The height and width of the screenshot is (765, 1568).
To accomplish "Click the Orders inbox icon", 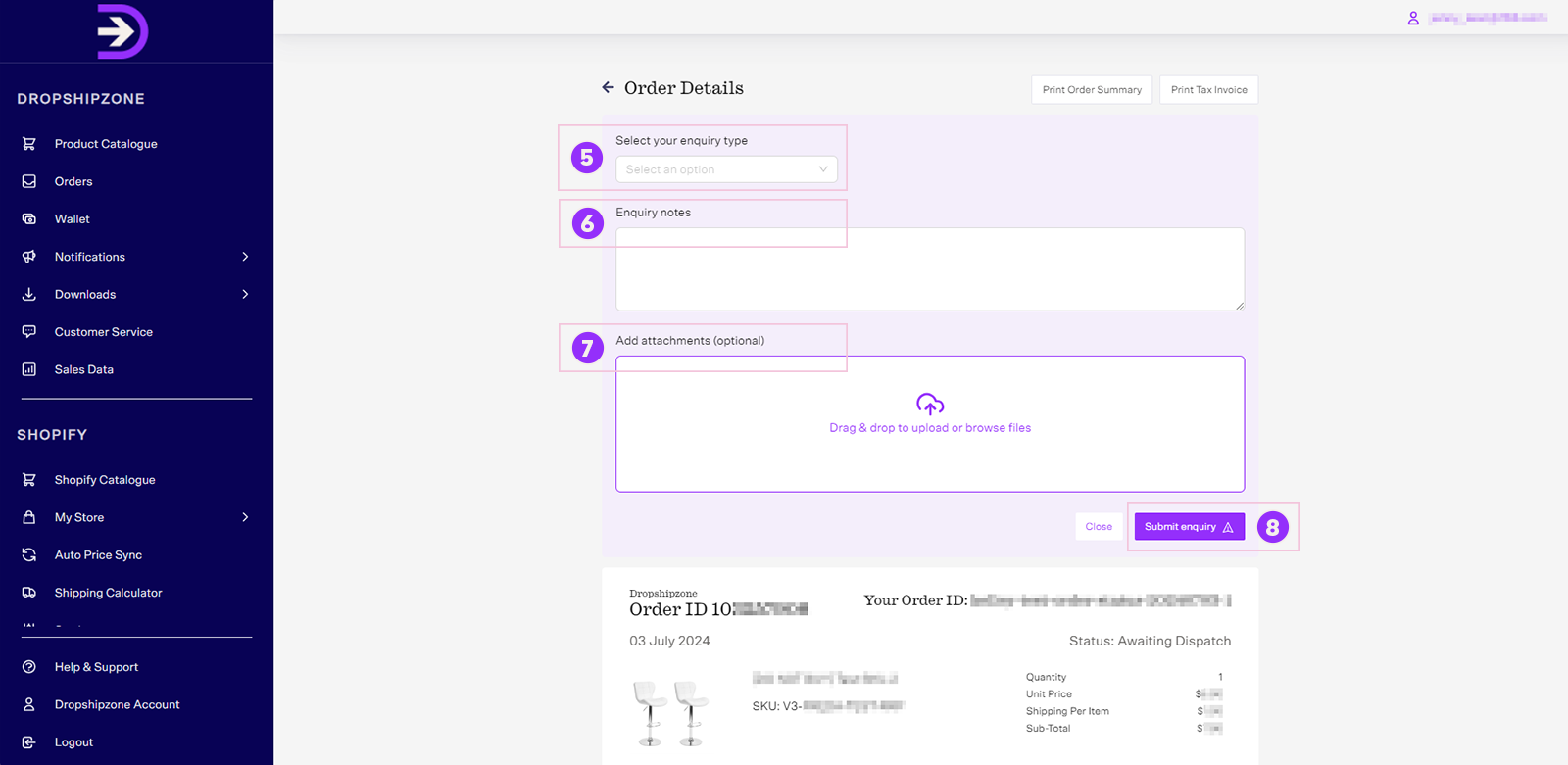I will point(29,181).
